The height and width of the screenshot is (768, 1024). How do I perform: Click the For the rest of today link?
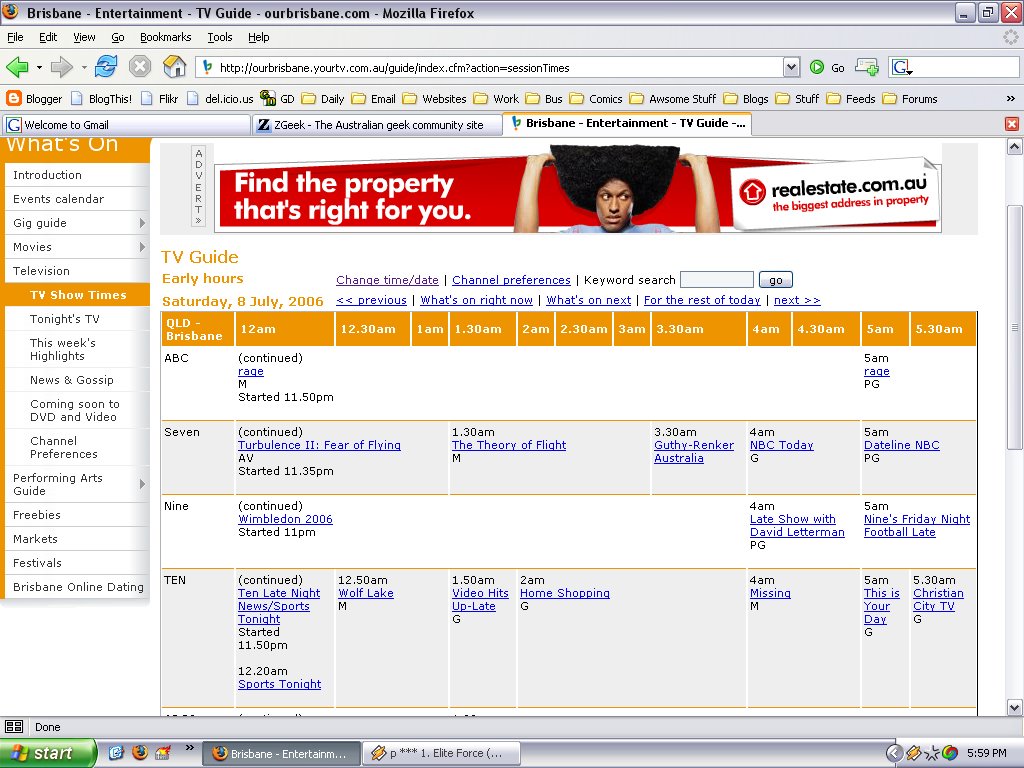[702, 300]
